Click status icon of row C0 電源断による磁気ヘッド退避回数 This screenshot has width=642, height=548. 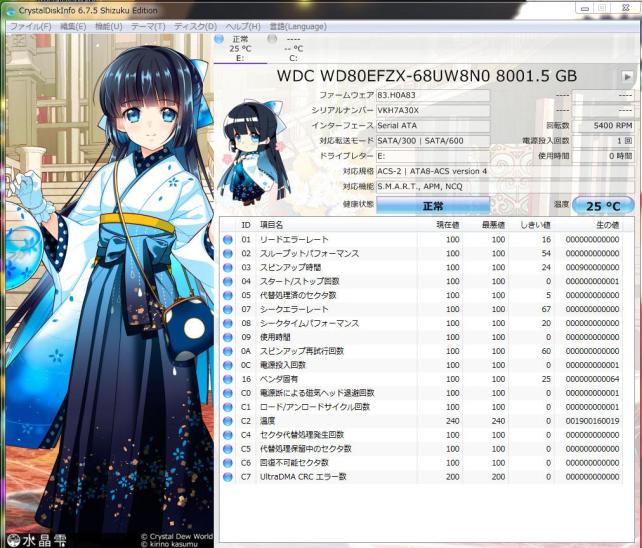(228, 393)
